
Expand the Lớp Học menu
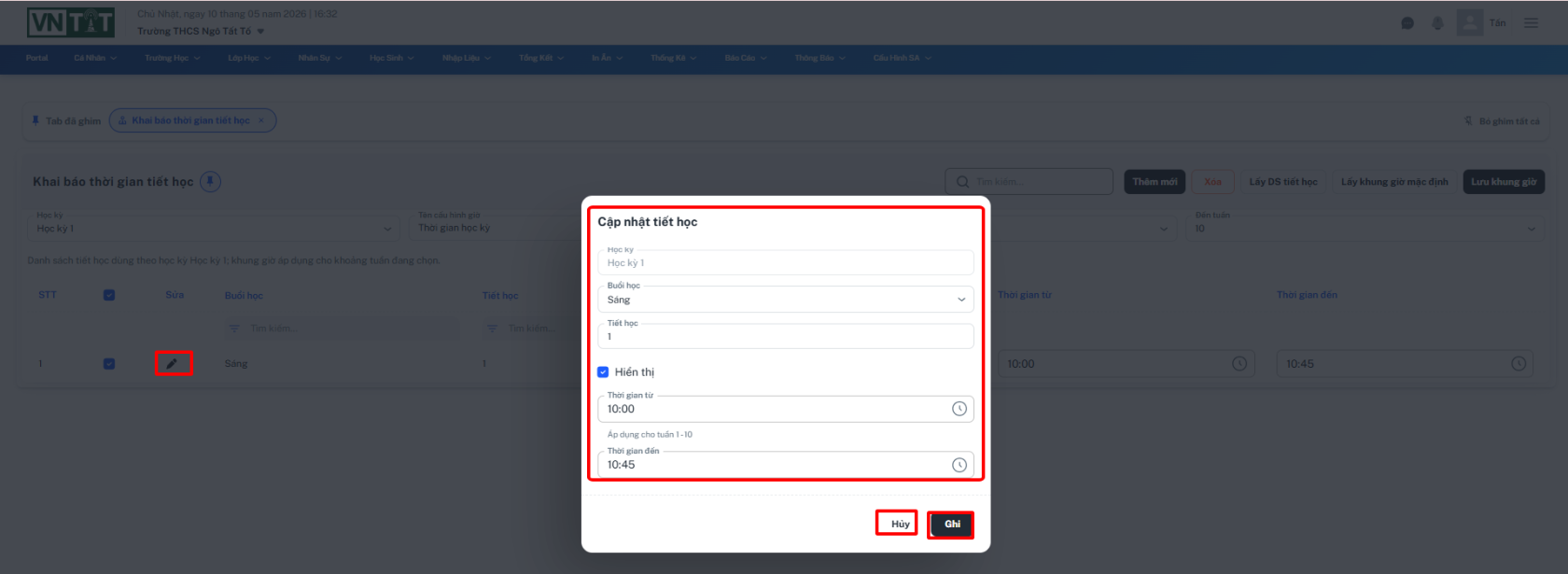click(249, 58)
